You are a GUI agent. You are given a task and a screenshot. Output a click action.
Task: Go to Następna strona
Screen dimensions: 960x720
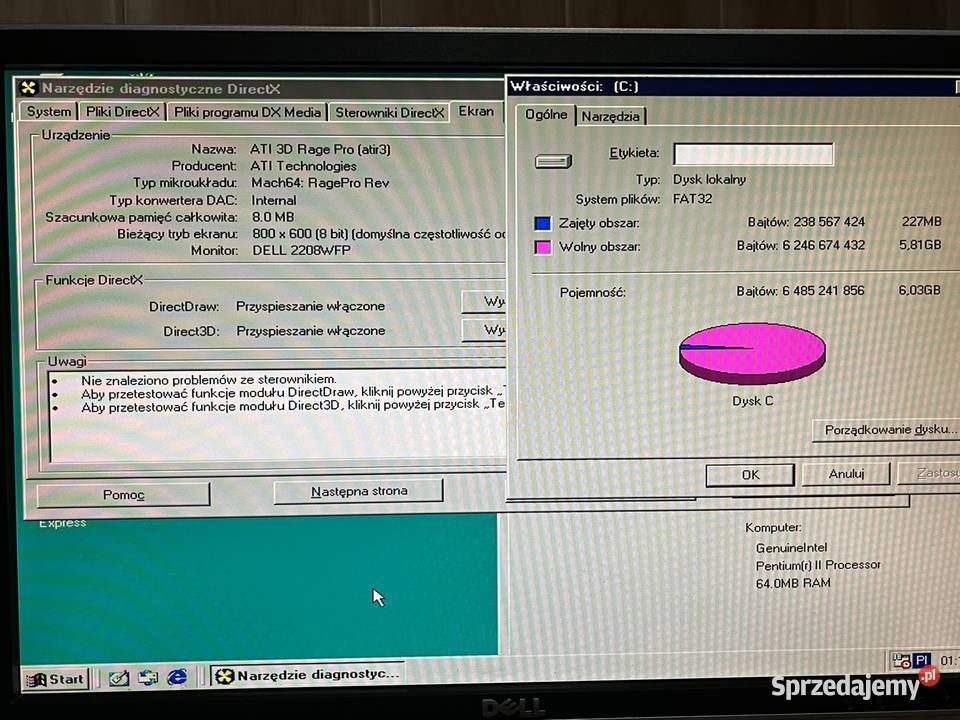tap(359, 491)
